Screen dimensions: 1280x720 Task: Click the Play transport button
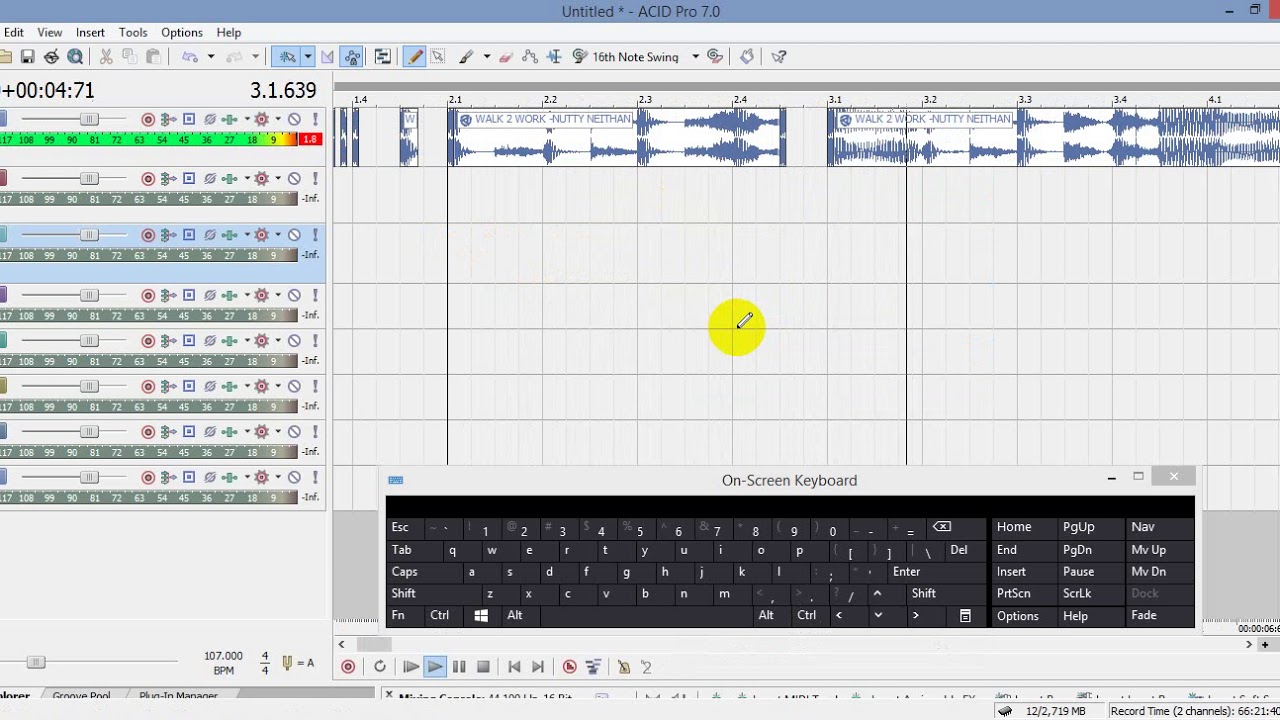434,666
